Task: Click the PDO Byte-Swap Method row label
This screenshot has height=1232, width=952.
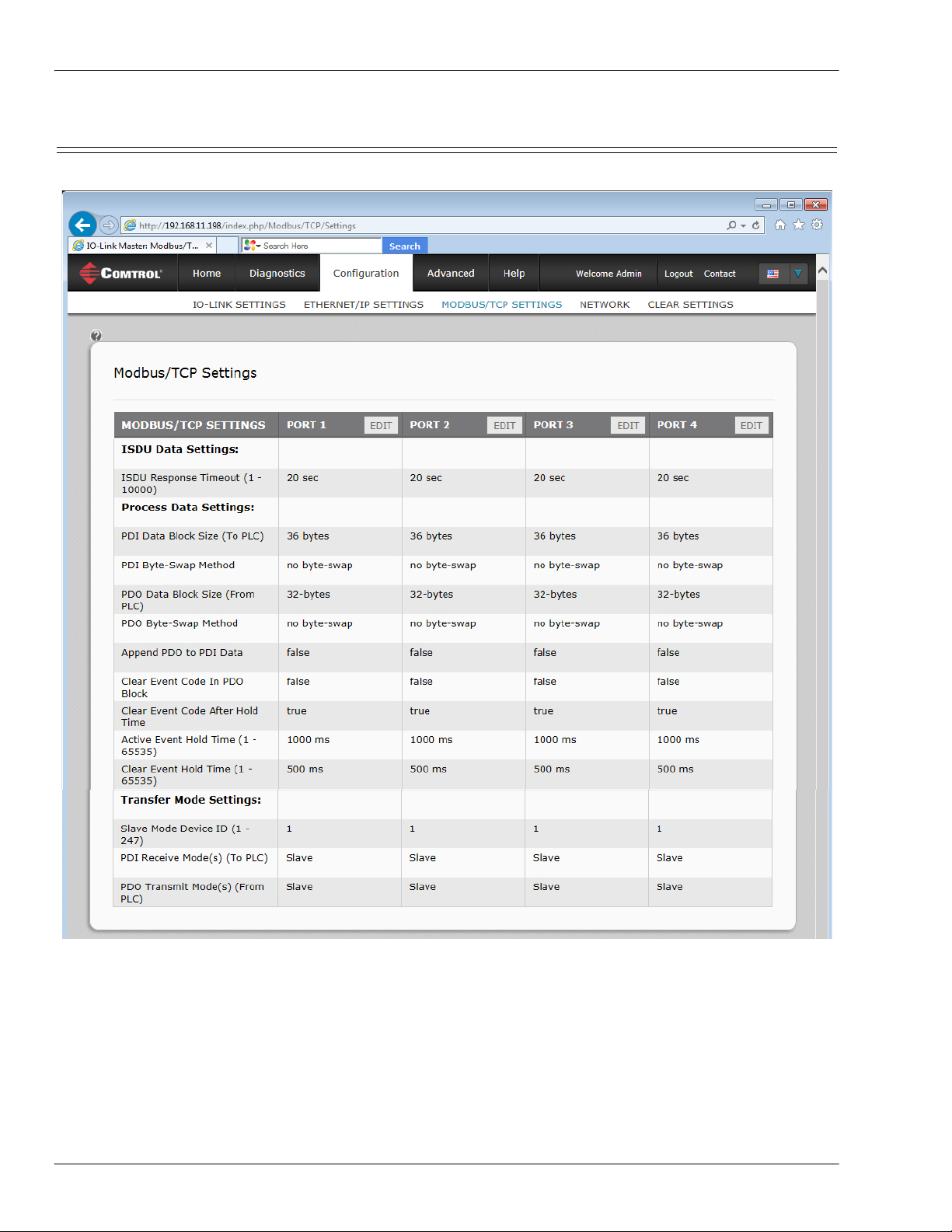Action: click(x=180, y=623)
